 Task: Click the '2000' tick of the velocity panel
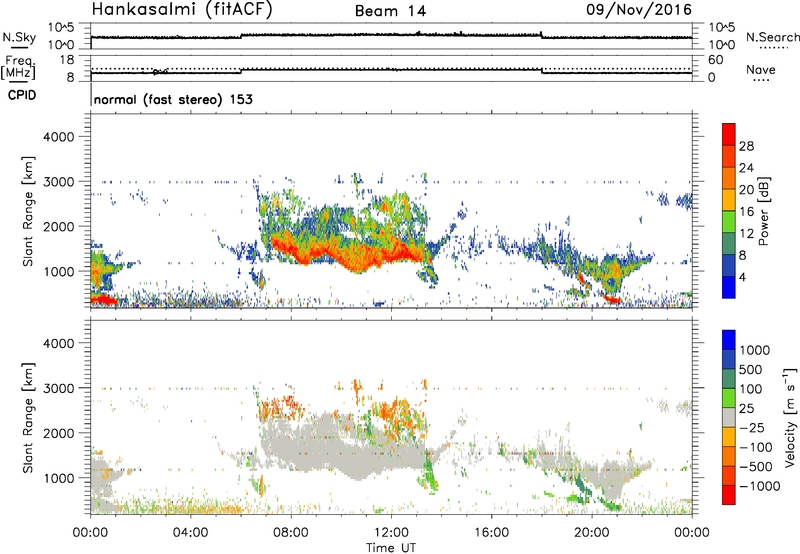[58, 433]
